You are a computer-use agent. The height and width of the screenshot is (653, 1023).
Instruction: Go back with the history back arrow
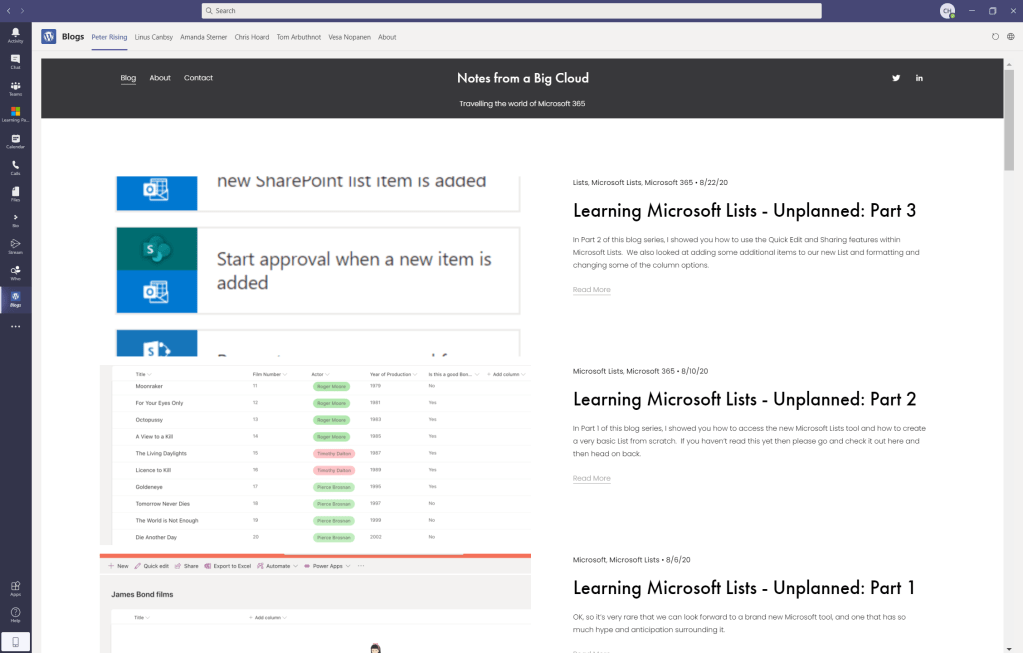[x=8, y=10]
